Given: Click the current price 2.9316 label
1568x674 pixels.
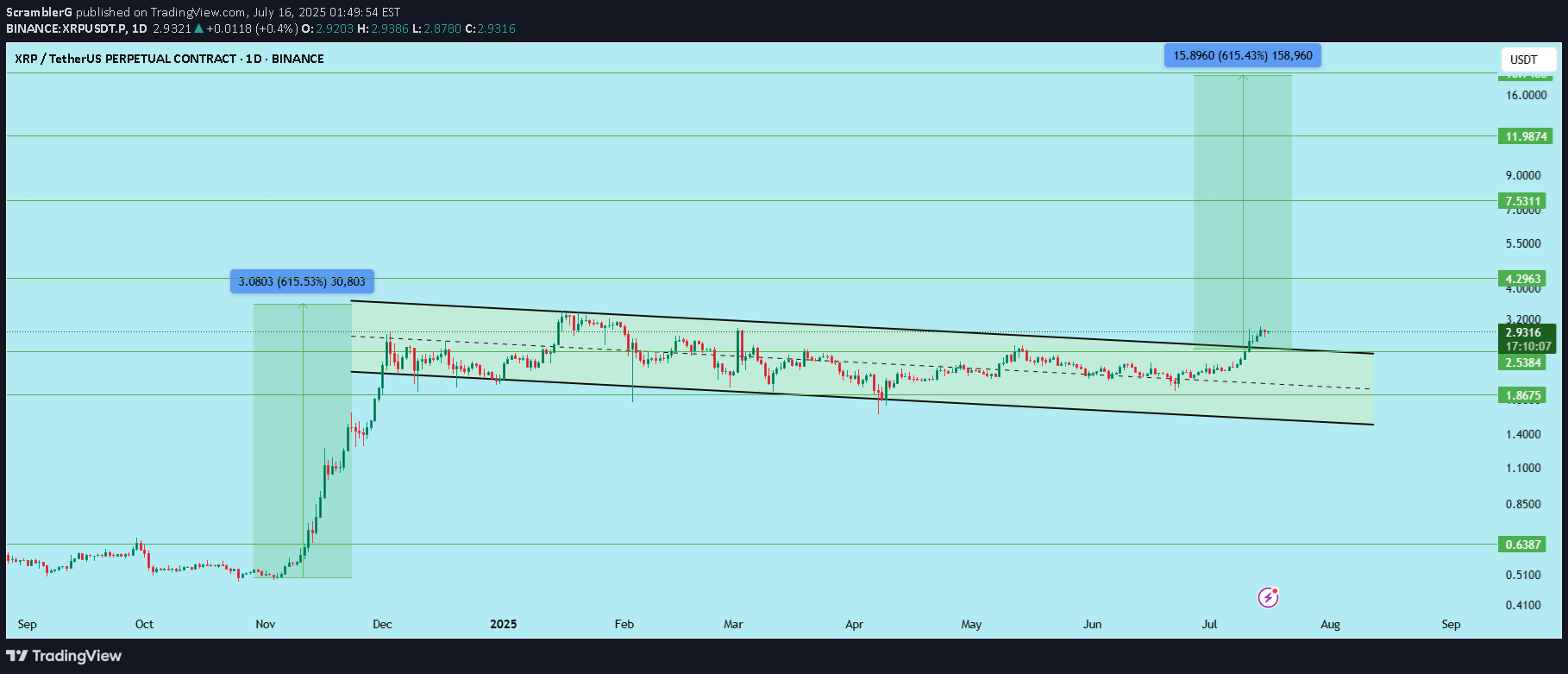Looking at the screenshot, I should [x=1527, y=332].
